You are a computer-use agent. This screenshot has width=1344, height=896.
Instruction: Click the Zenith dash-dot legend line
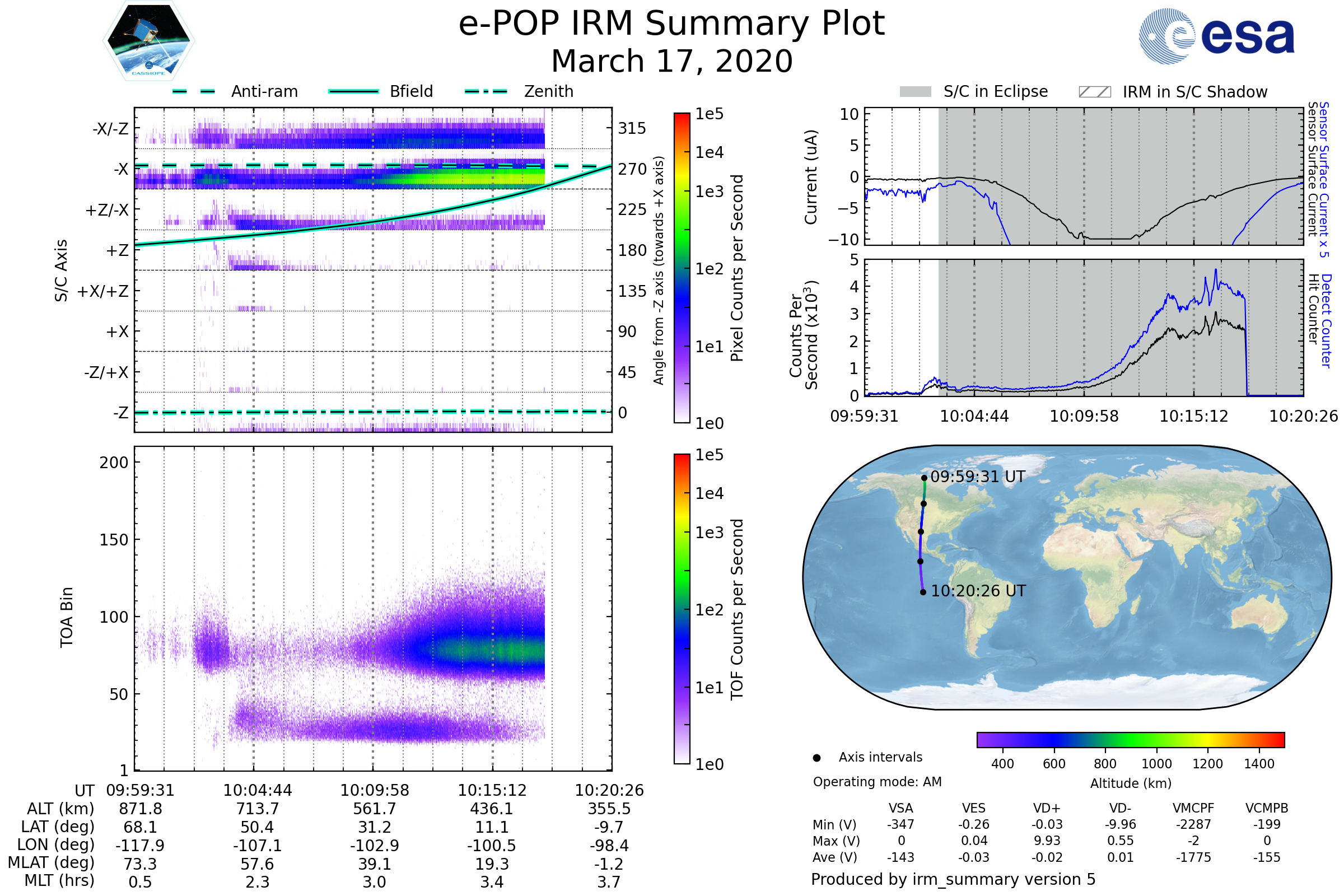(486, 91)
